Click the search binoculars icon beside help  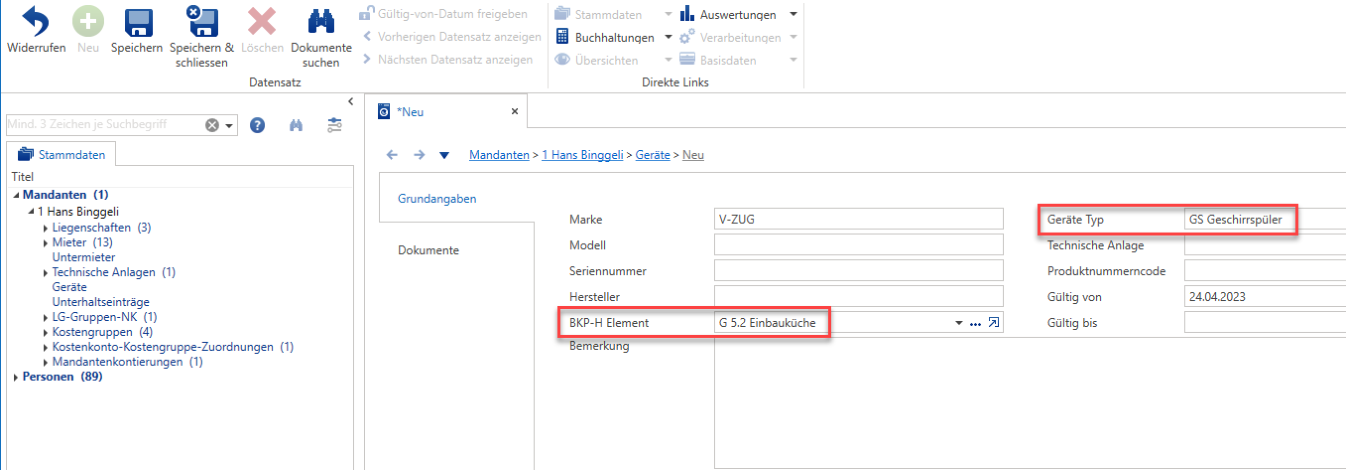(295, 125)
